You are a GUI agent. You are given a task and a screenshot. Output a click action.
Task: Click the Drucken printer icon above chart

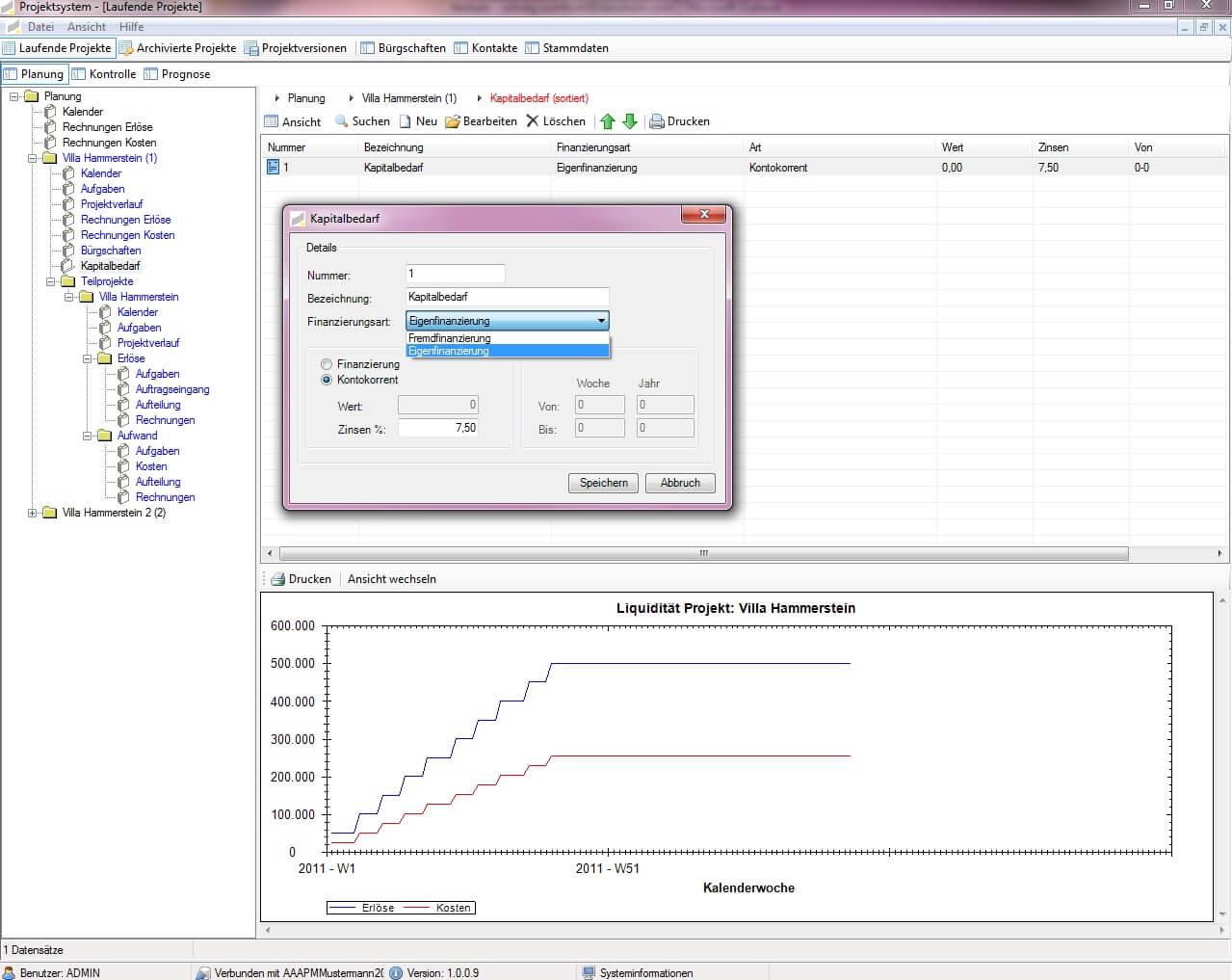tap(278, 579)
